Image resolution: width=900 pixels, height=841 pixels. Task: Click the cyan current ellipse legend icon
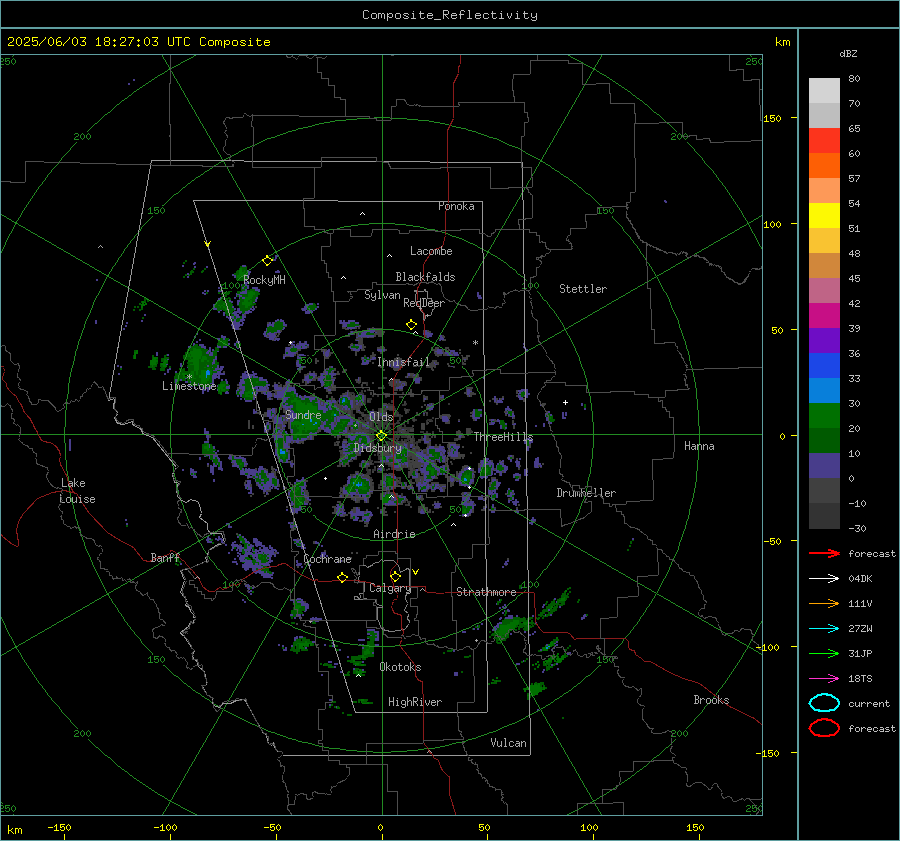824,703
